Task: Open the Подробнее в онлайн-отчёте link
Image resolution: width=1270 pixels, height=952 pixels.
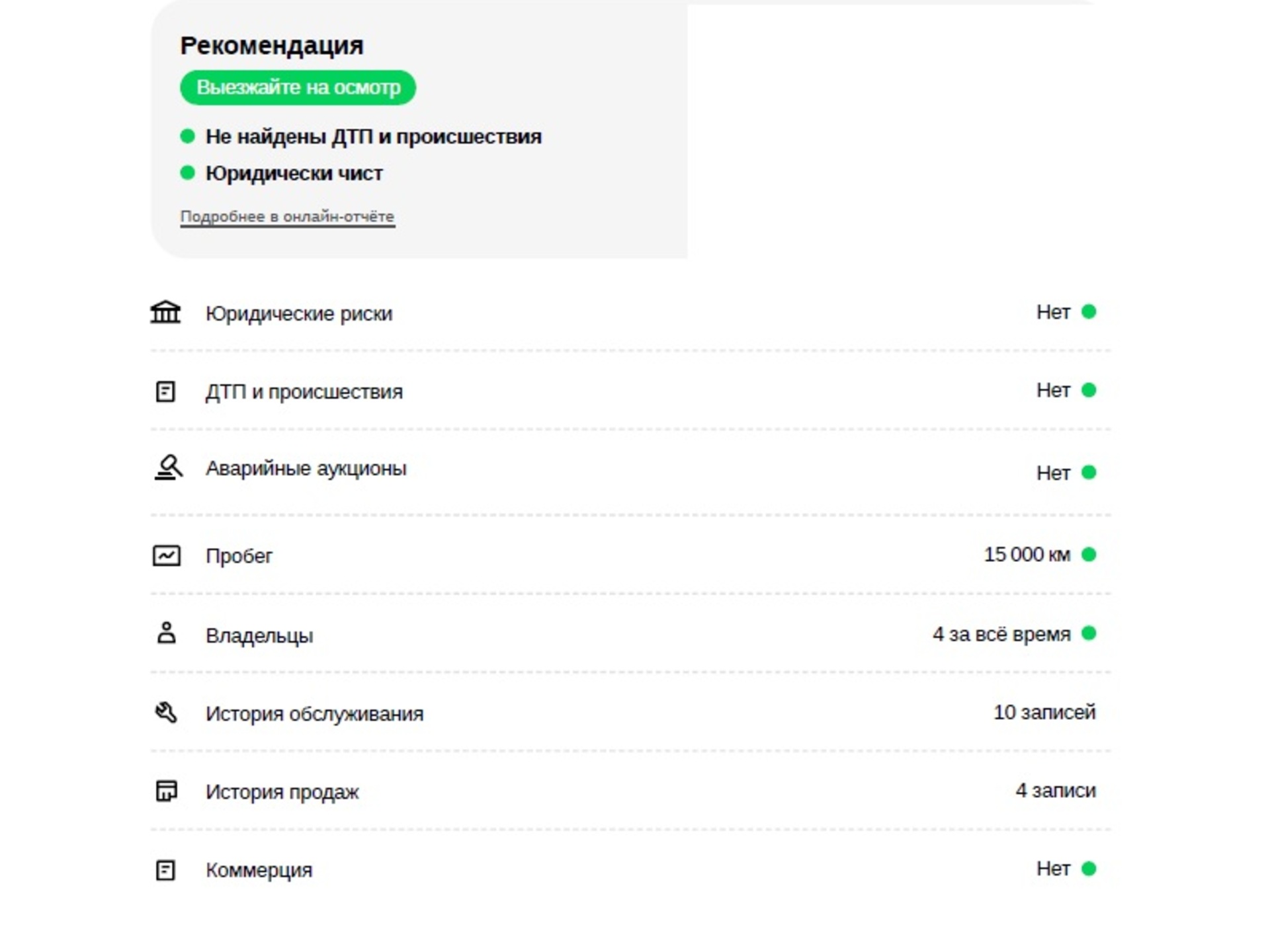Action: pyautogui.click(x=287, y=217)
